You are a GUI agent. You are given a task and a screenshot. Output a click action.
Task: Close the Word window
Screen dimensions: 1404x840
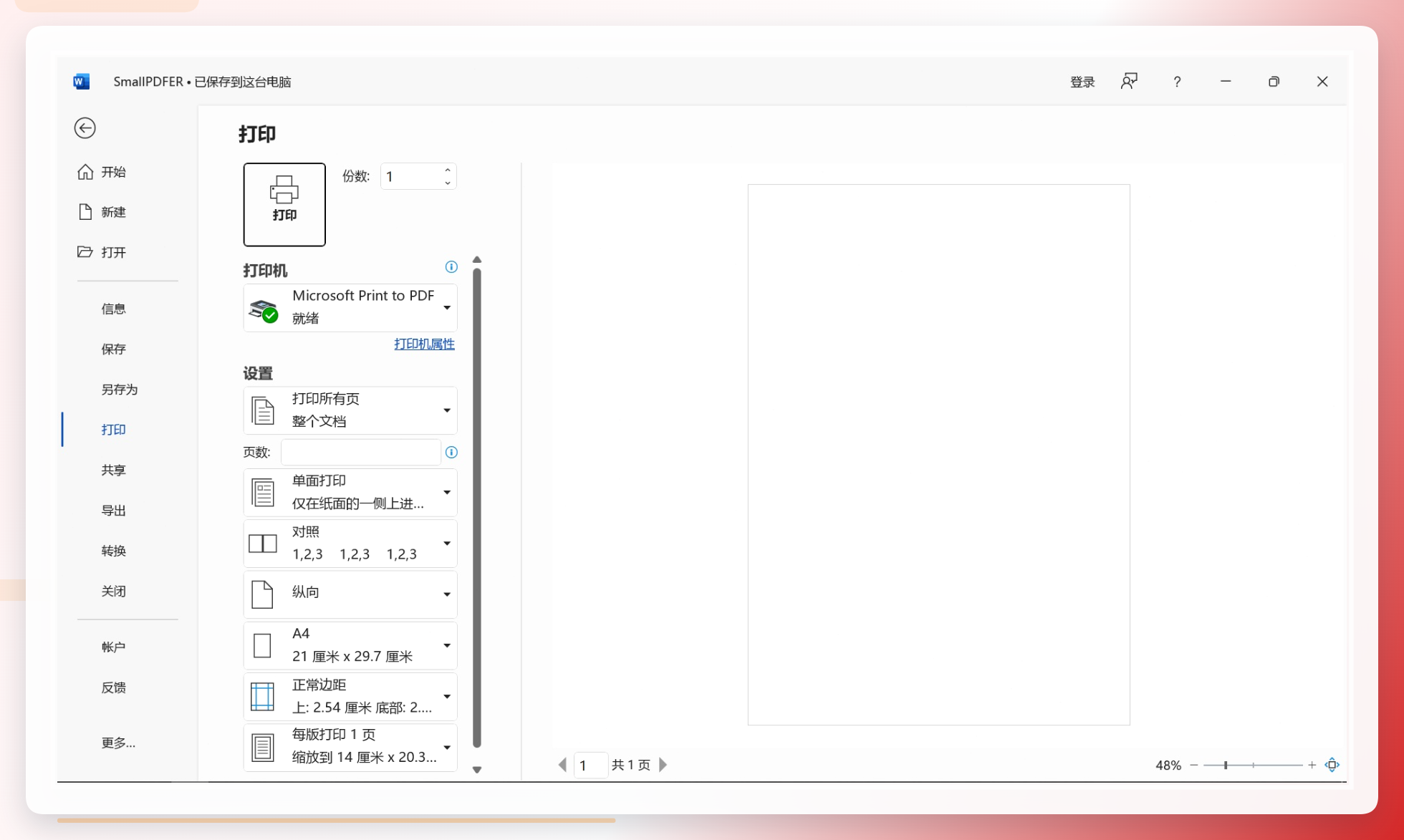(1322, 82)
